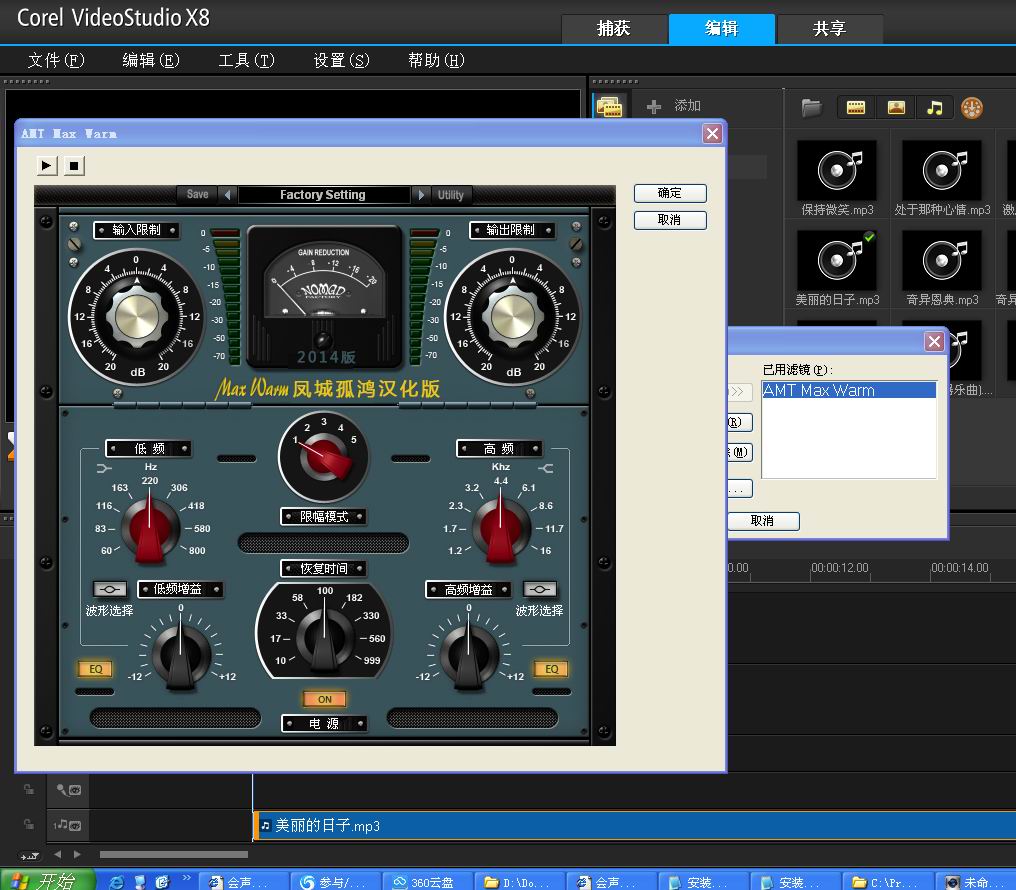1016x890 pixels.
Task: Select 保持微笑.mp3 thumbnail
Action: (837, 171)
